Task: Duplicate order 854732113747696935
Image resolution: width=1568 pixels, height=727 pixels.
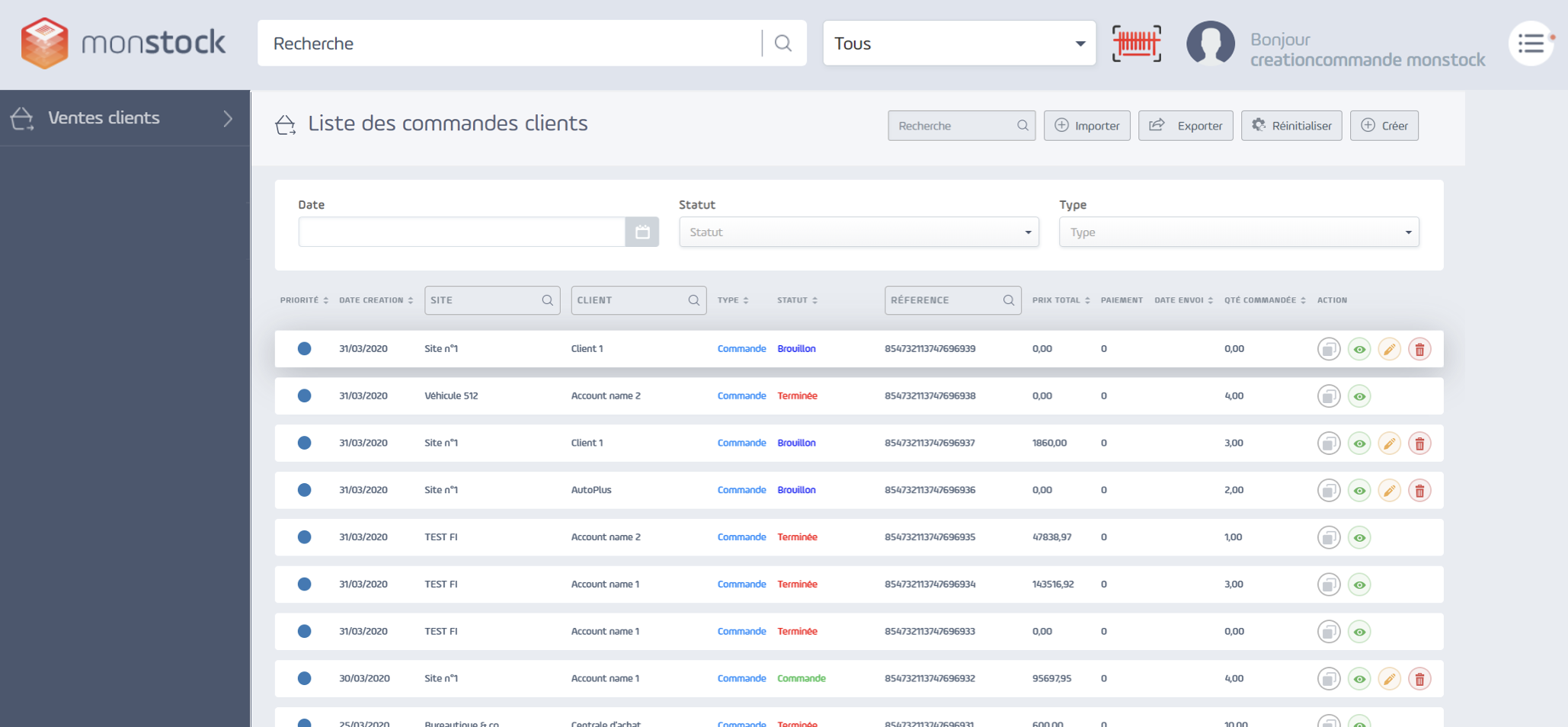Action: click(x=1329, y=538)
